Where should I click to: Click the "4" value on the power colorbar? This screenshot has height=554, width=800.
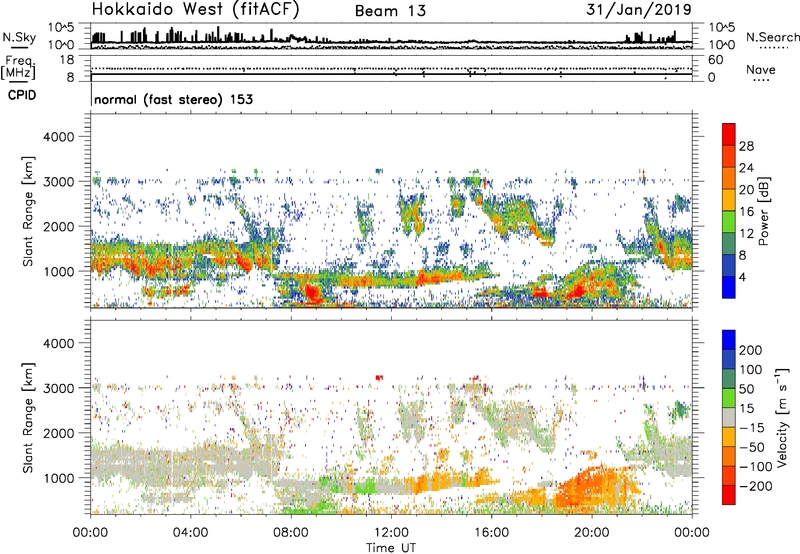pyautogui.click(x=742, y=278)
